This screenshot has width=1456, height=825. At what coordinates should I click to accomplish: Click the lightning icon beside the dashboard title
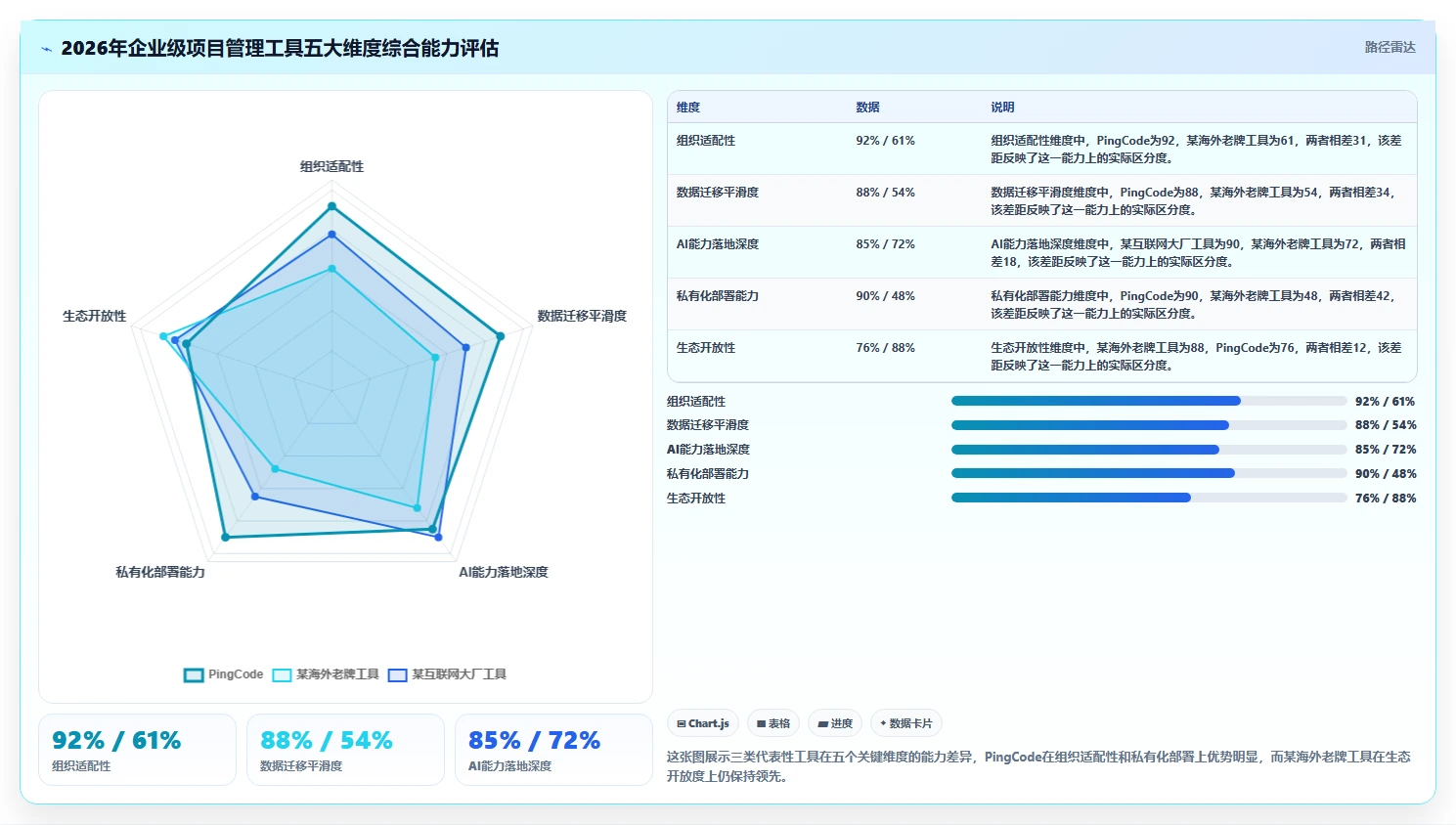[46, 49]
